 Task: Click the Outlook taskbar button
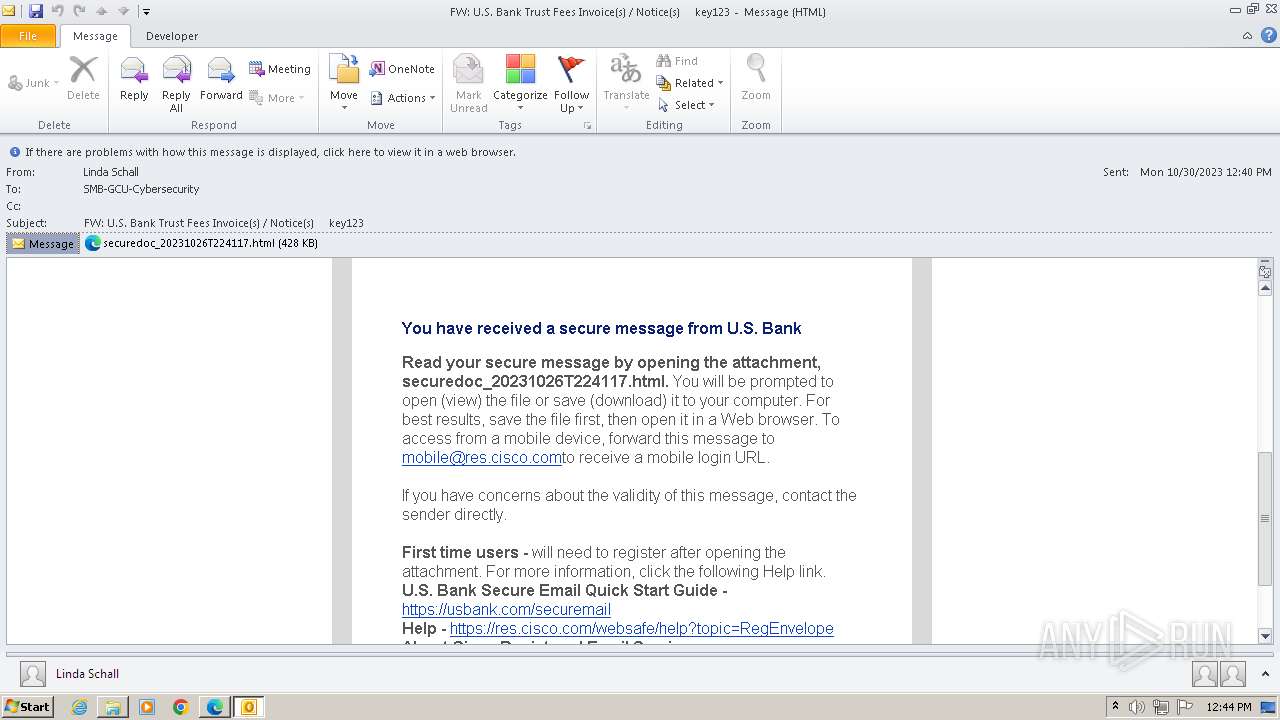pyautogui.click(x=248, y=707)
